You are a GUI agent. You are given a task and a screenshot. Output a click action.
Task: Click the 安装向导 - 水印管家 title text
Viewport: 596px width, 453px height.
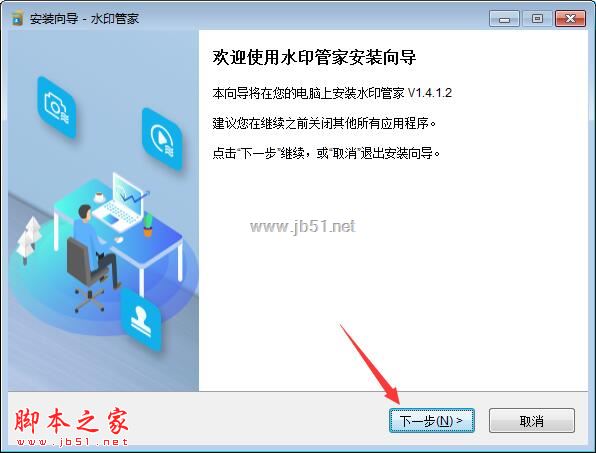coord(84,18)
